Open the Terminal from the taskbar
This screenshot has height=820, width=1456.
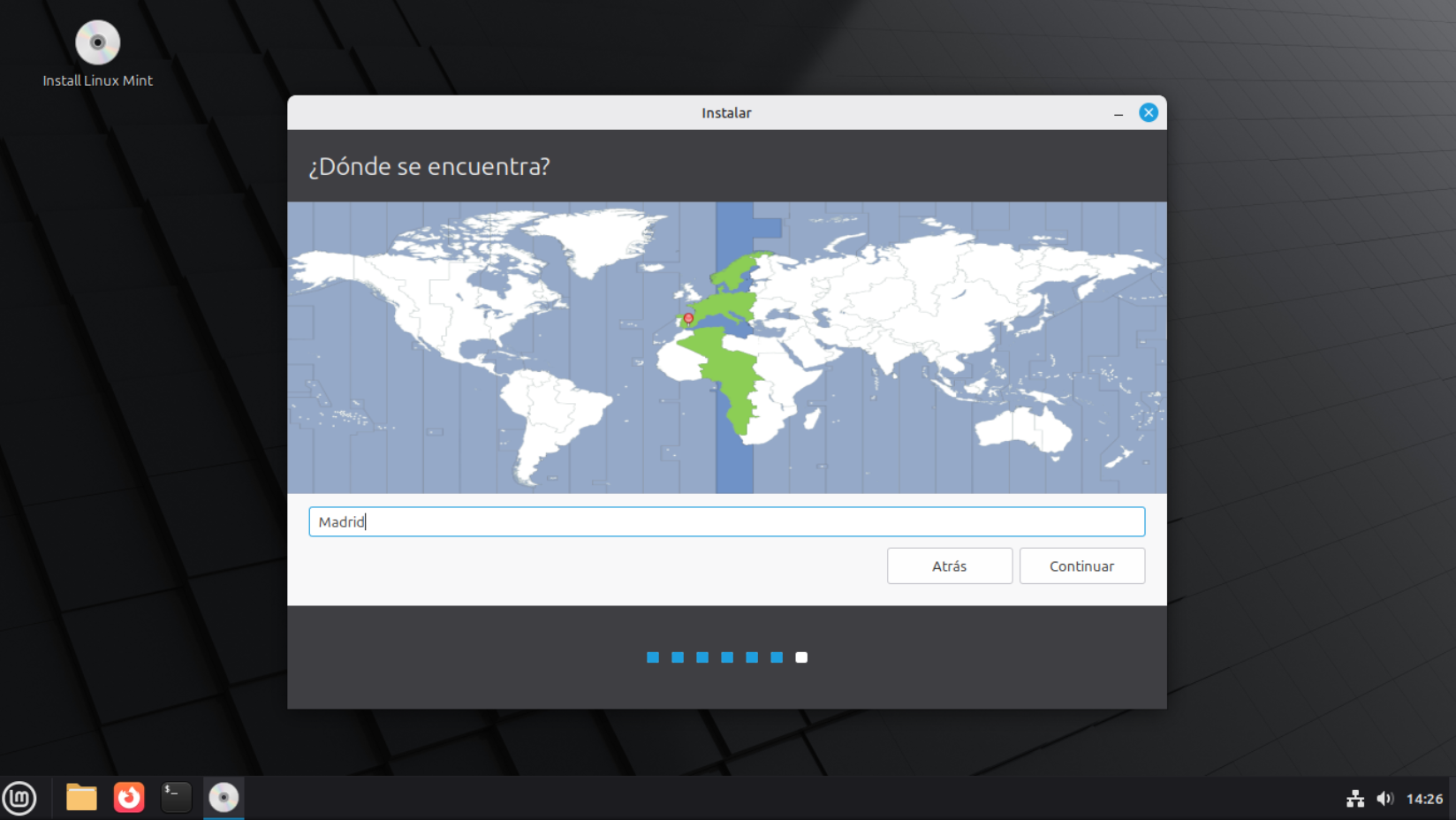(176, 797)
